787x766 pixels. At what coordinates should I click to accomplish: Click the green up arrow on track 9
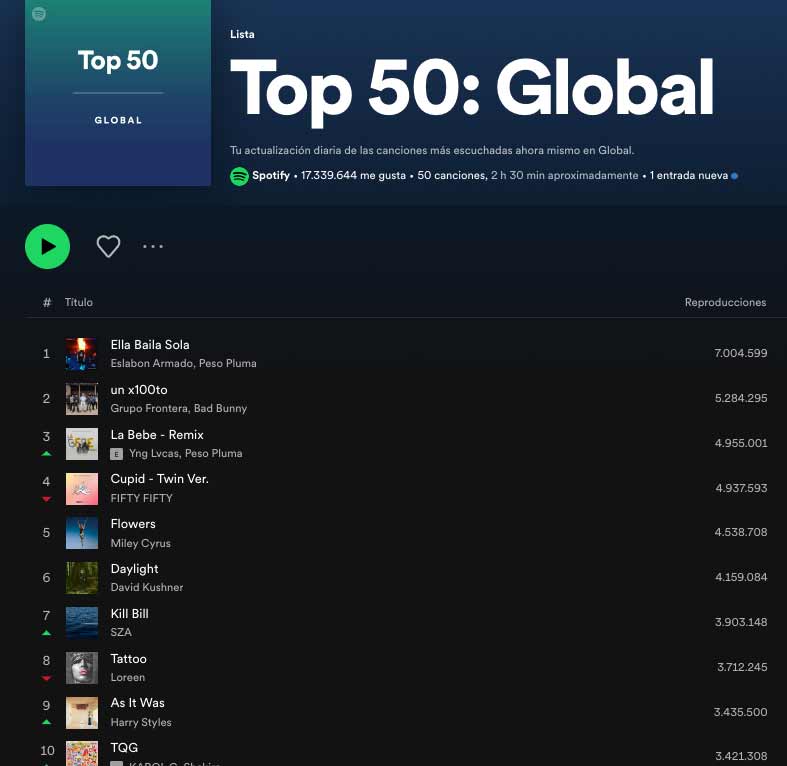[46, 722]
